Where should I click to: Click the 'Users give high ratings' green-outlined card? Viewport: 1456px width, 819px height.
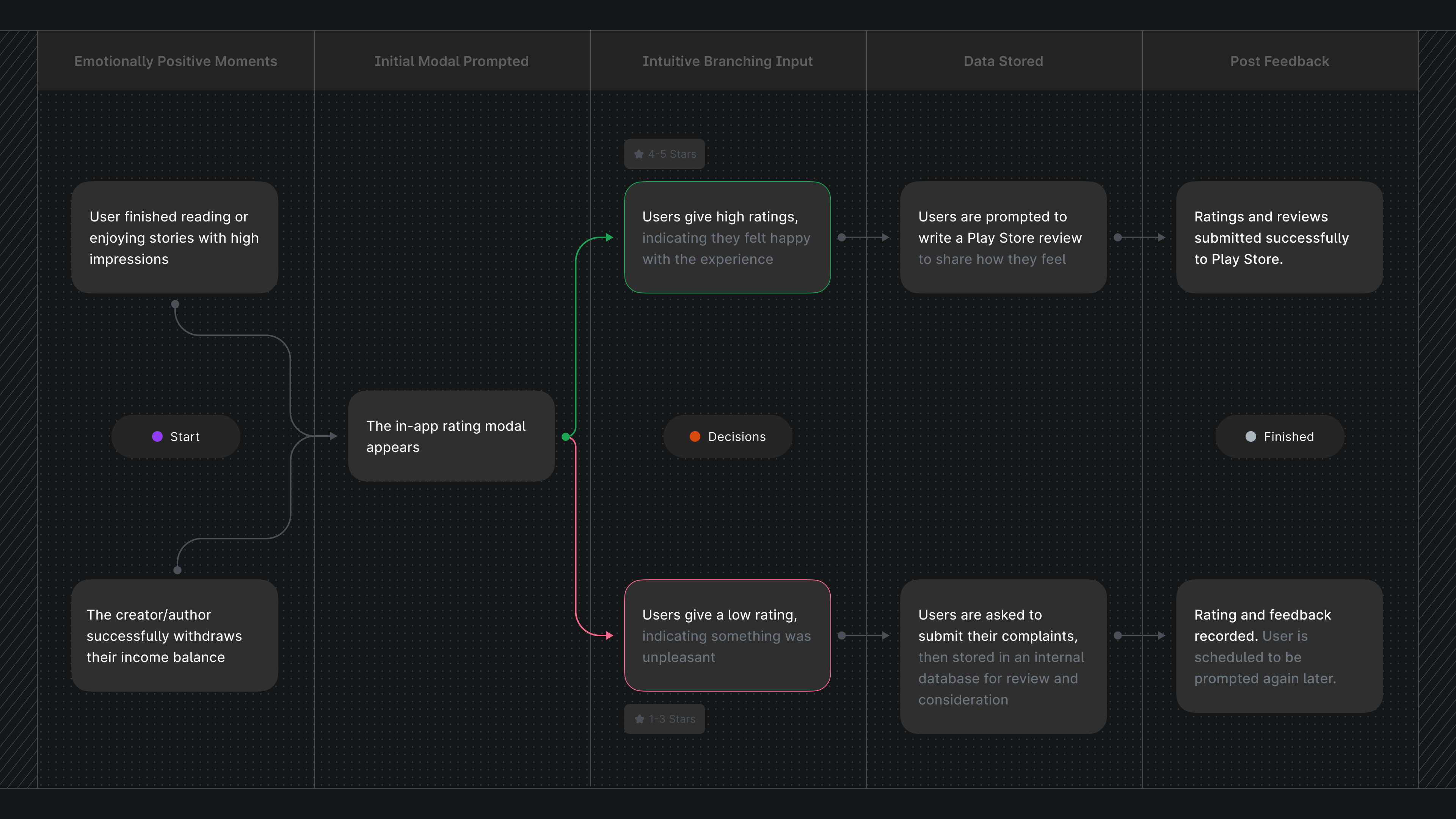point(728,237)
